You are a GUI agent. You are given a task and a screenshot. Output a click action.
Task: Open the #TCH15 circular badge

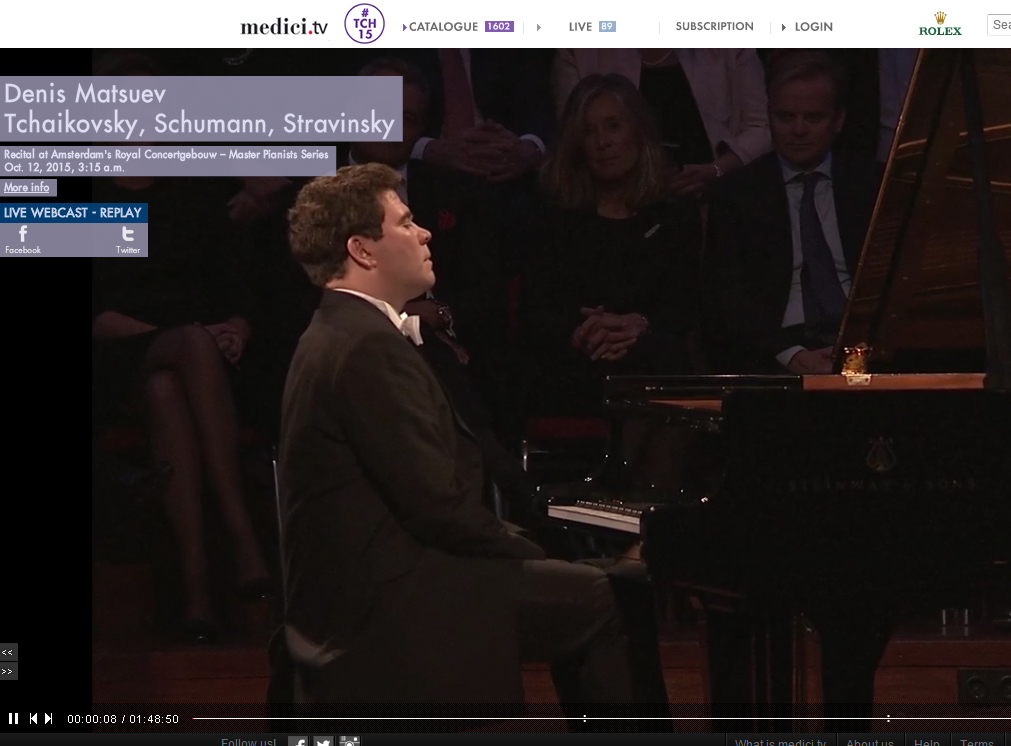(x=364, y=24)
